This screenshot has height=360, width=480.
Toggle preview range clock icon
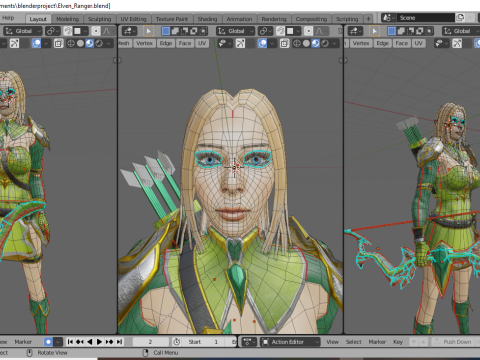coord(177,342)
